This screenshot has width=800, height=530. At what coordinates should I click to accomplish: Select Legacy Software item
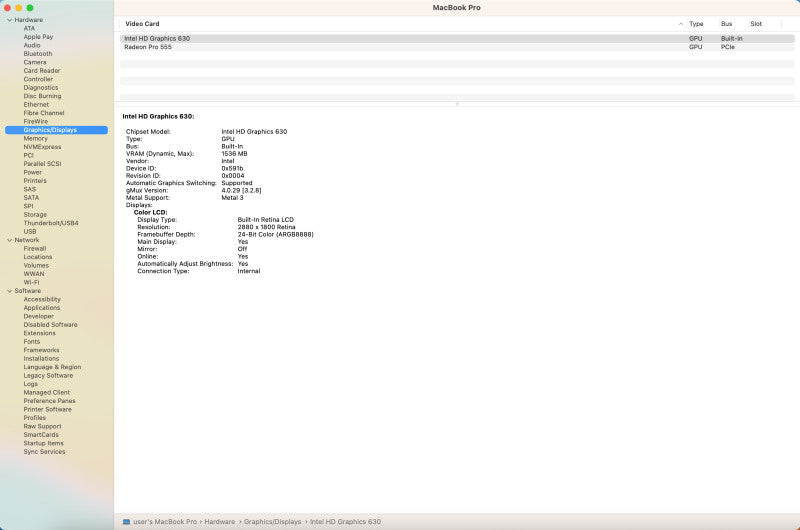point(48,376)
